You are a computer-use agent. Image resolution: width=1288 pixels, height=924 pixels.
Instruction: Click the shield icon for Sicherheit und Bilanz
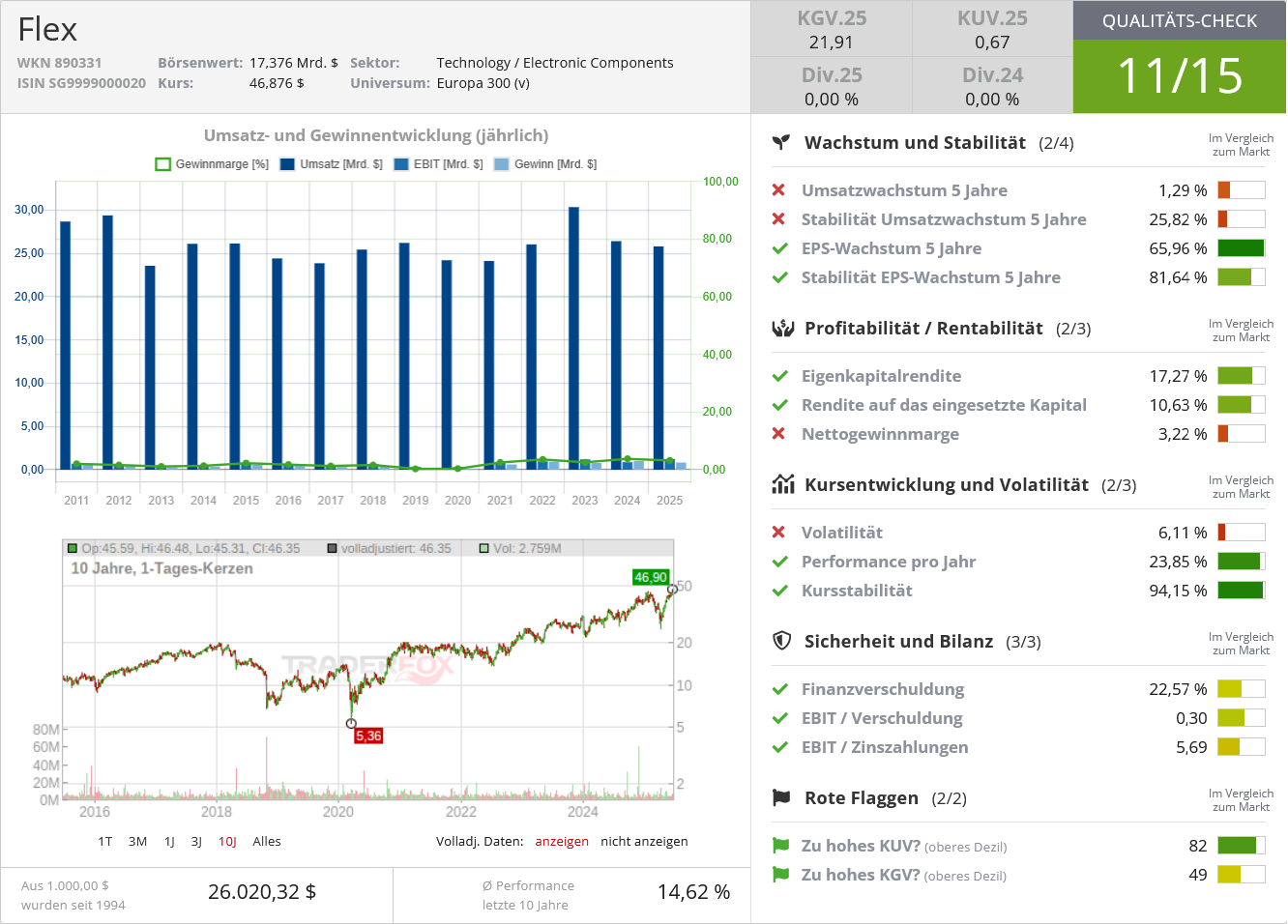[x=781, y=641]
